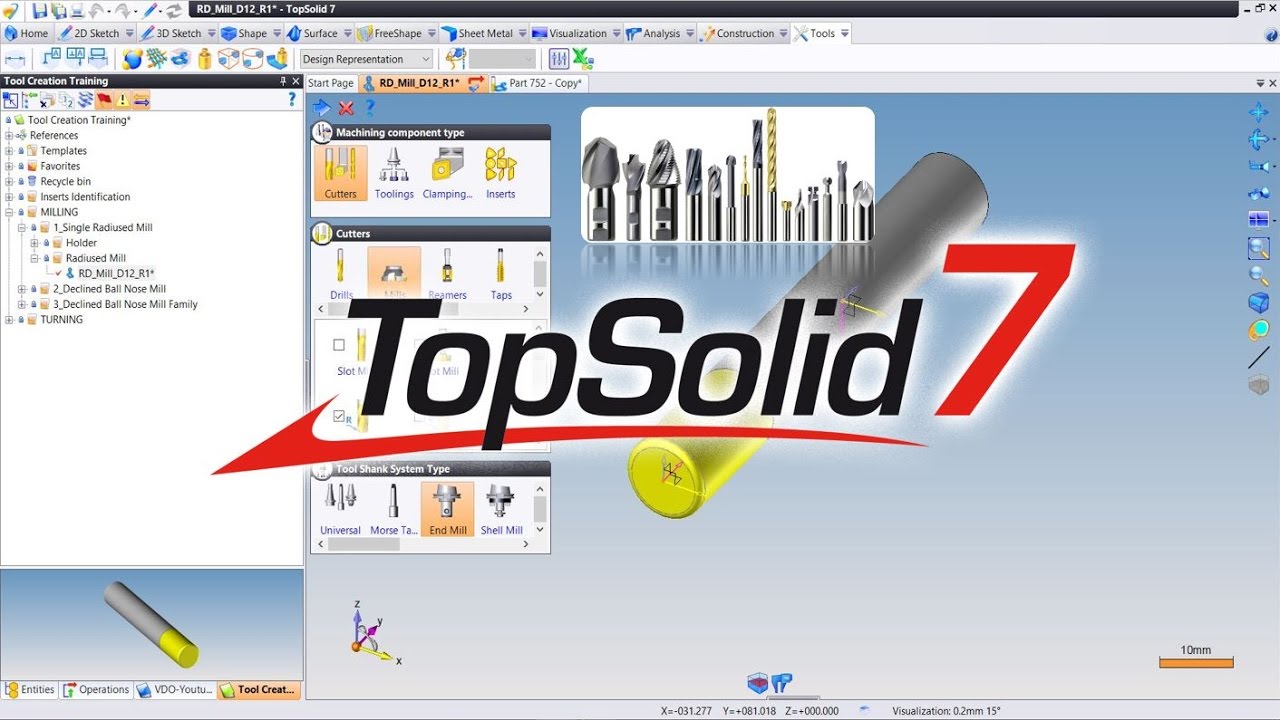Viewport: 1280px width, 720px height.
Task: Click the Excel export toolbar icon
Action: [583, 59]
